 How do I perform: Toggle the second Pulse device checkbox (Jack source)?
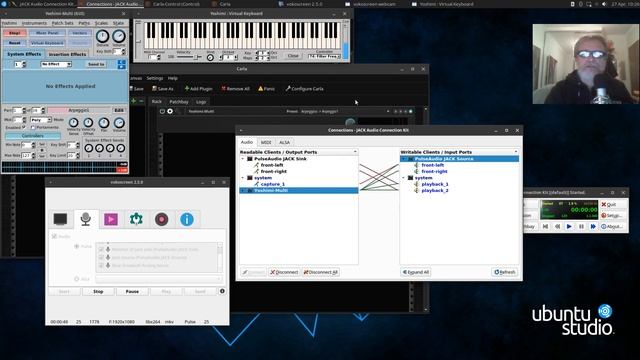pos(101,257)
